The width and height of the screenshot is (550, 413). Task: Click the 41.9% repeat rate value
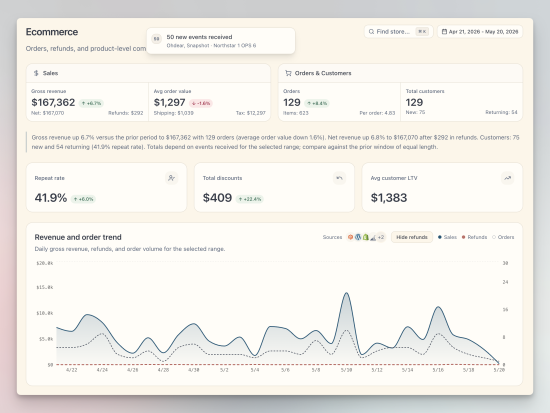click(51, 198)
